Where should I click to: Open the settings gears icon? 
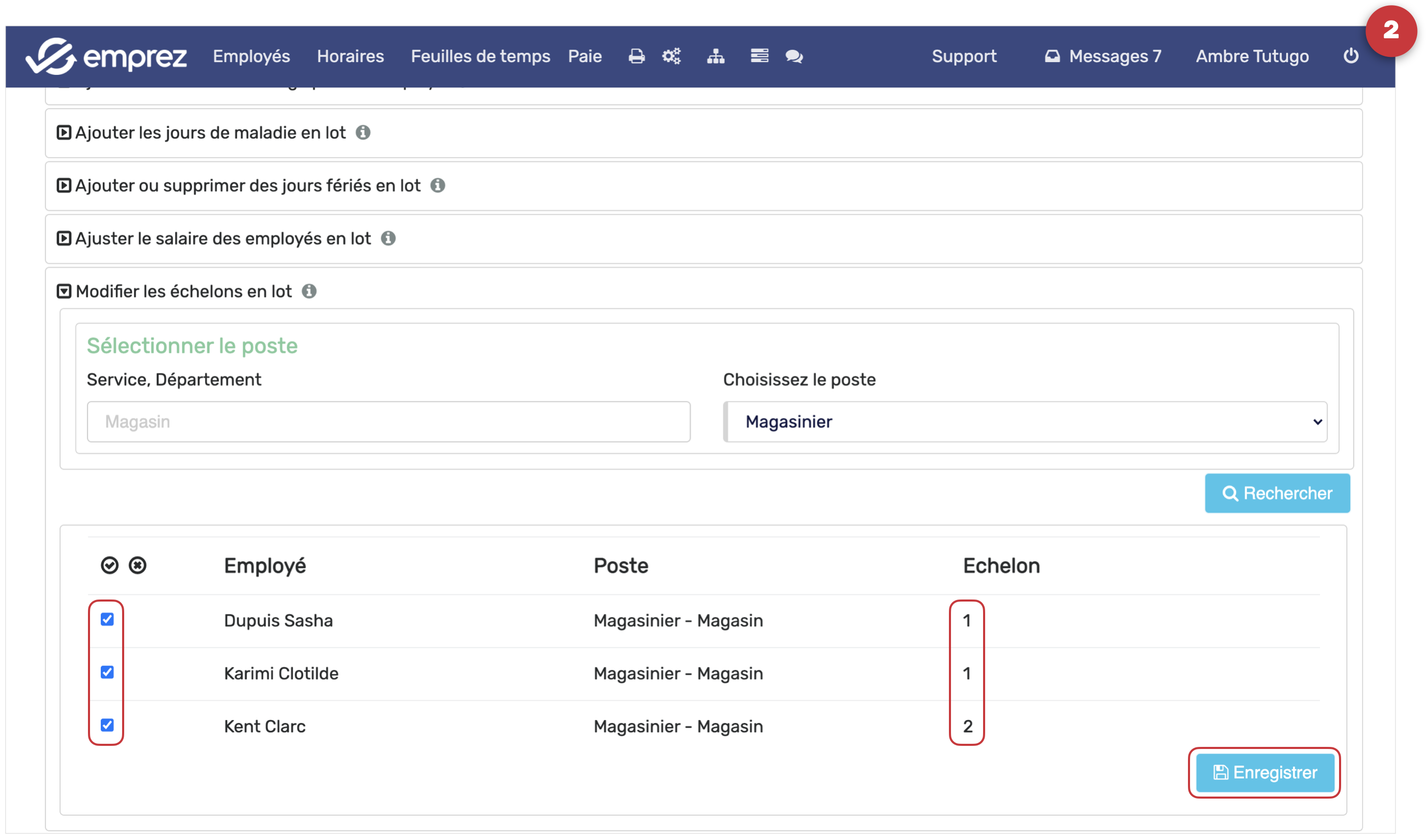point(671,56)
